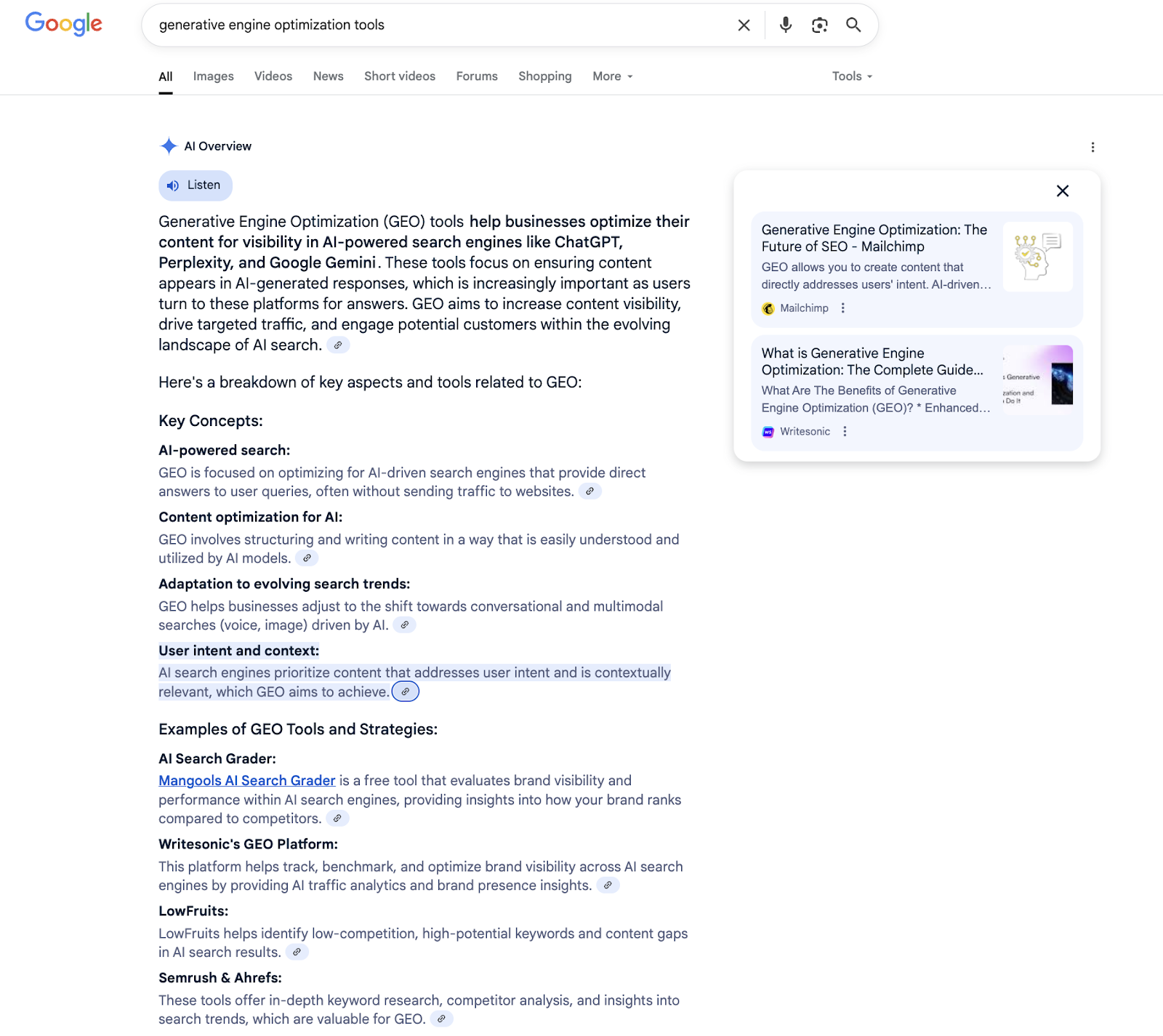This screenshot has height=1036, width=1163.
Task: Click the Mailchimp article thumbnail
Action: click(x=1038, y=257)
